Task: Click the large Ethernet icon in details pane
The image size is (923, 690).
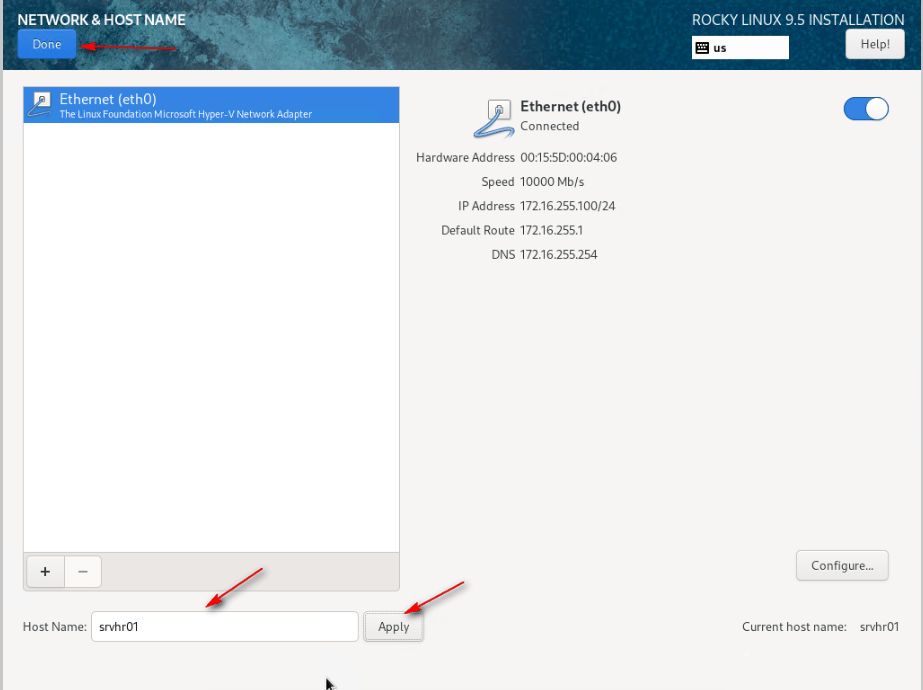Action: 494,117
